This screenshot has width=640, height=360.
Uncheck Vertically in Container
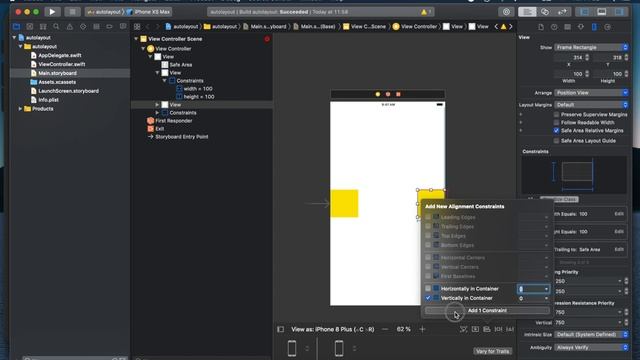(428, 298)
